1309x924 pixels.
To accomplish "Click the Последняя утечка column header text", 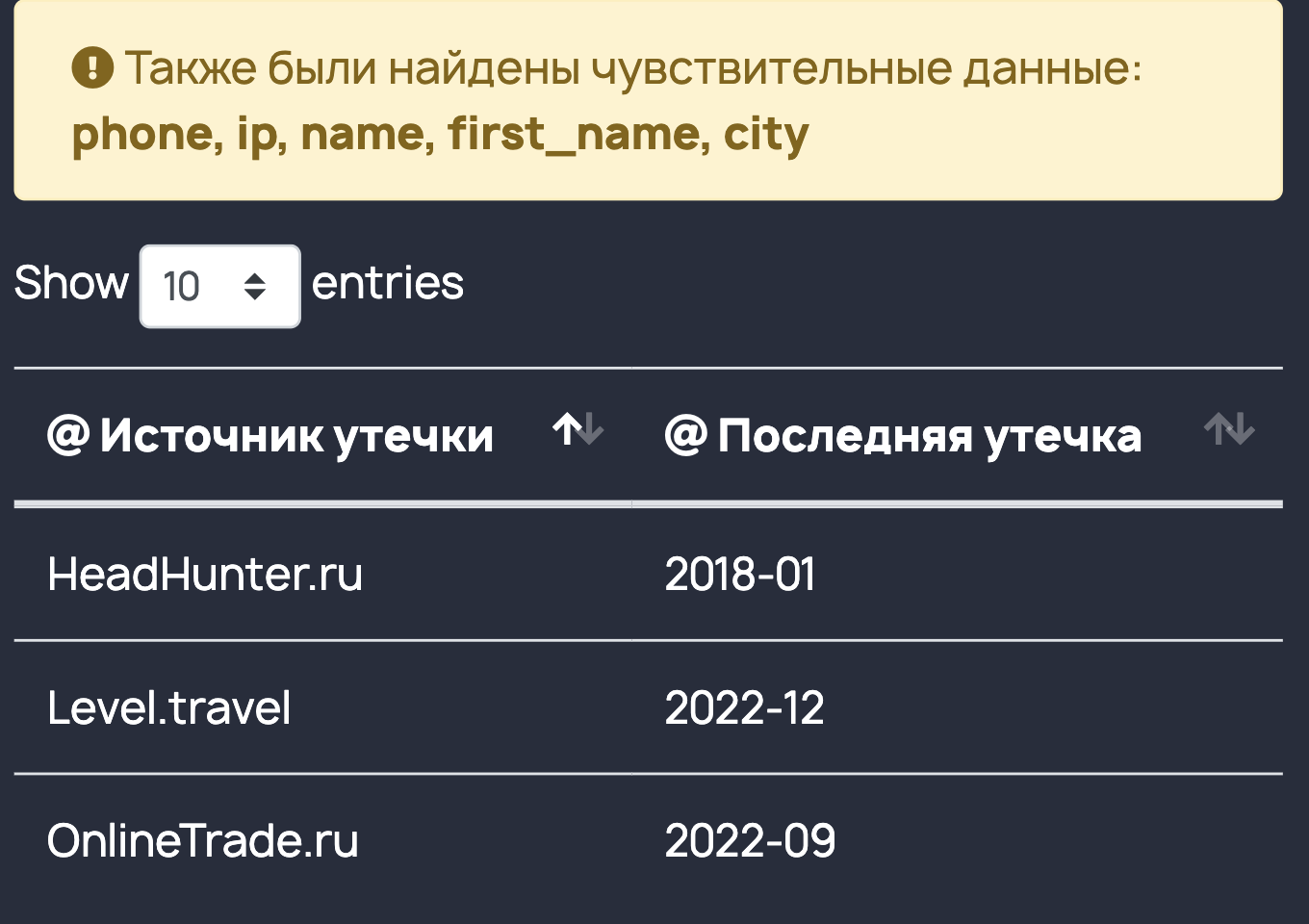I will pyautogui.click(x=929, y=436).
